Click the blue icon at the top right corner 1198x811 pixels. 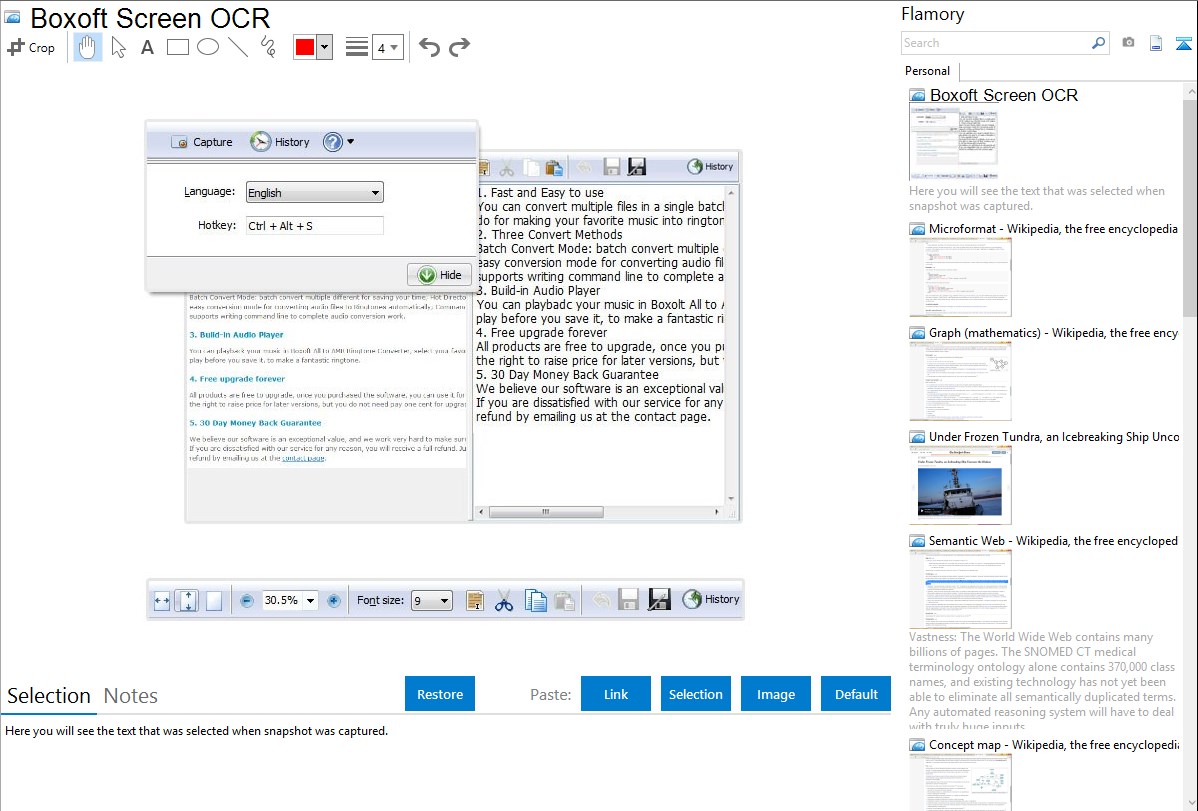click(x=1183, y=43)
